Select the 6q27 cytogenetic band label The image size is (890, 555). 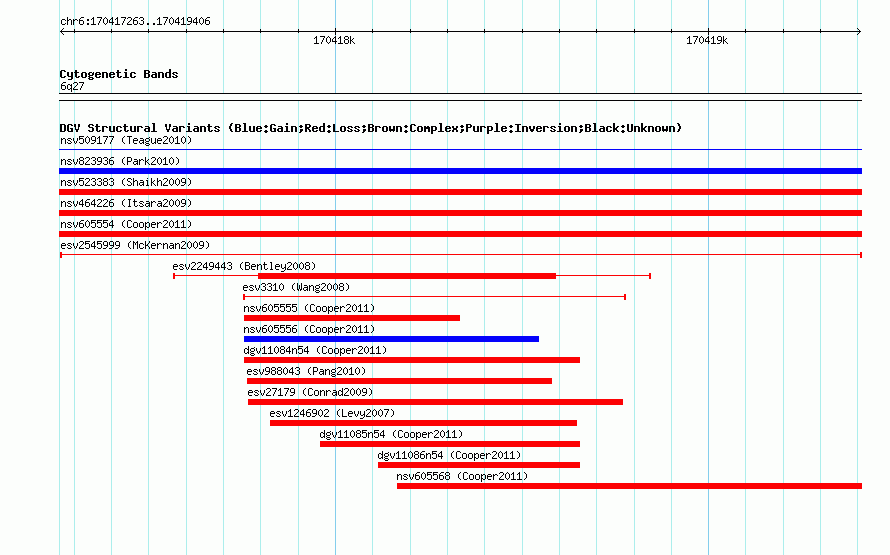pyautogui.click(x=72, y=86)
